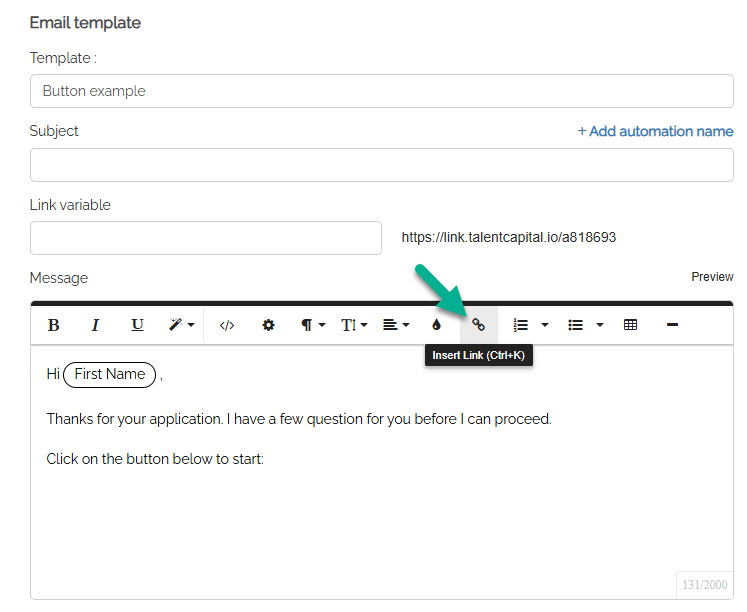This screenshot has width=747, height=612.
Task: Expand the font size dropdown arrow
Action: [364, 325]
